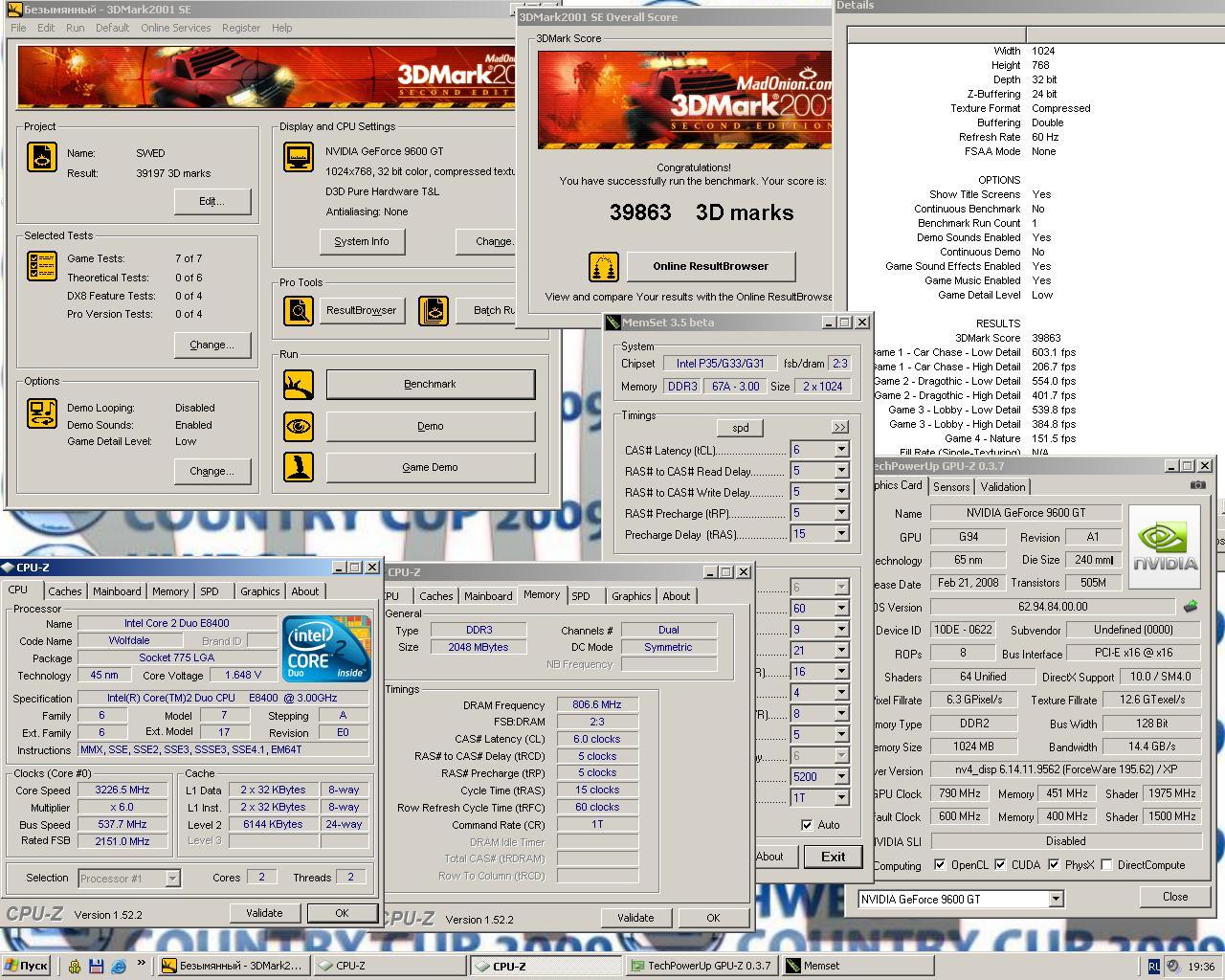Click the ResultBrowser magnifier icon
Viewport: 1225px width, 980px height.
299,310
